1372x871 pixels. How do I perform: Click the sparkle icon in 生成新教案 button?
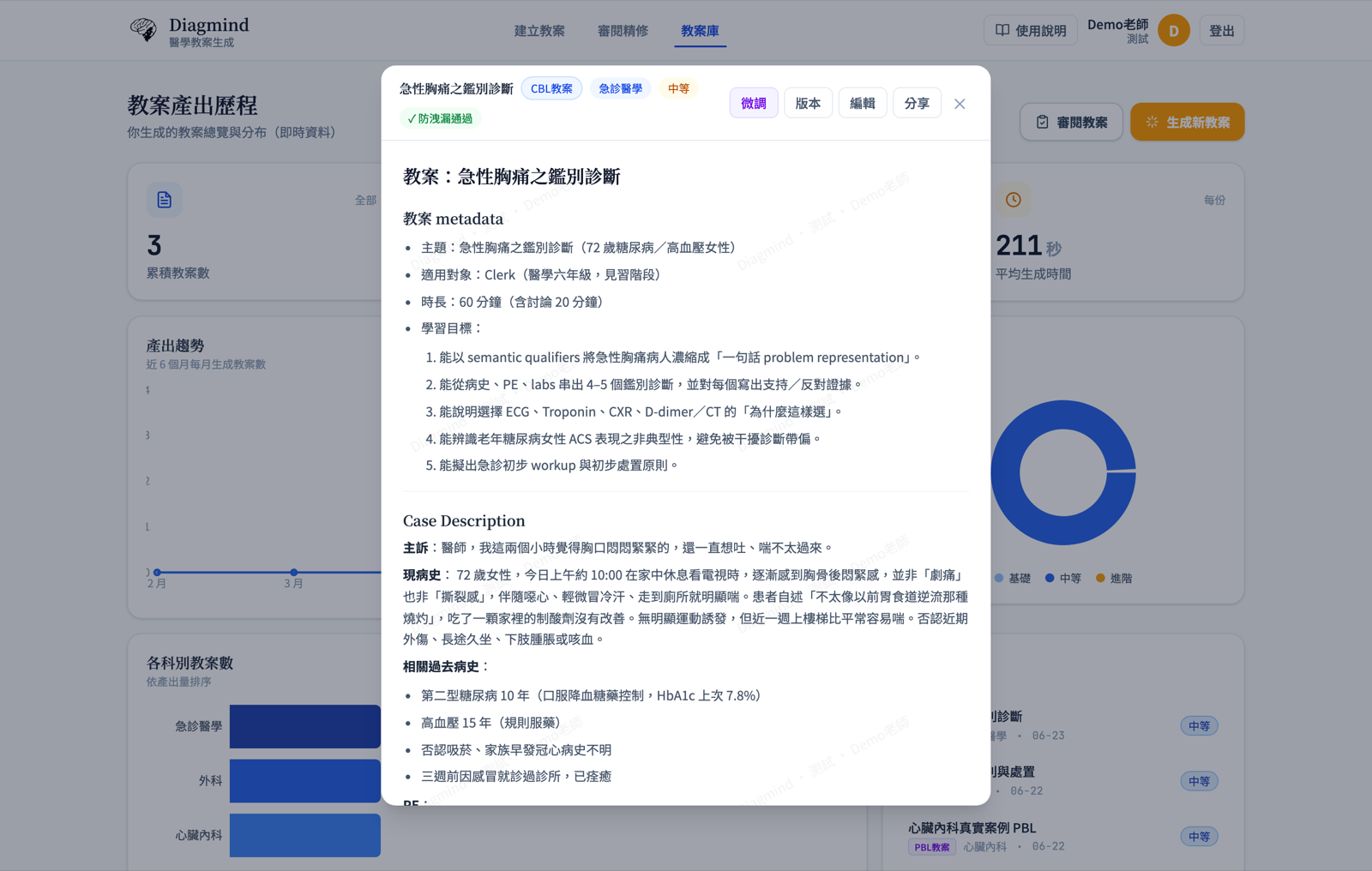tap(1152, 123)
